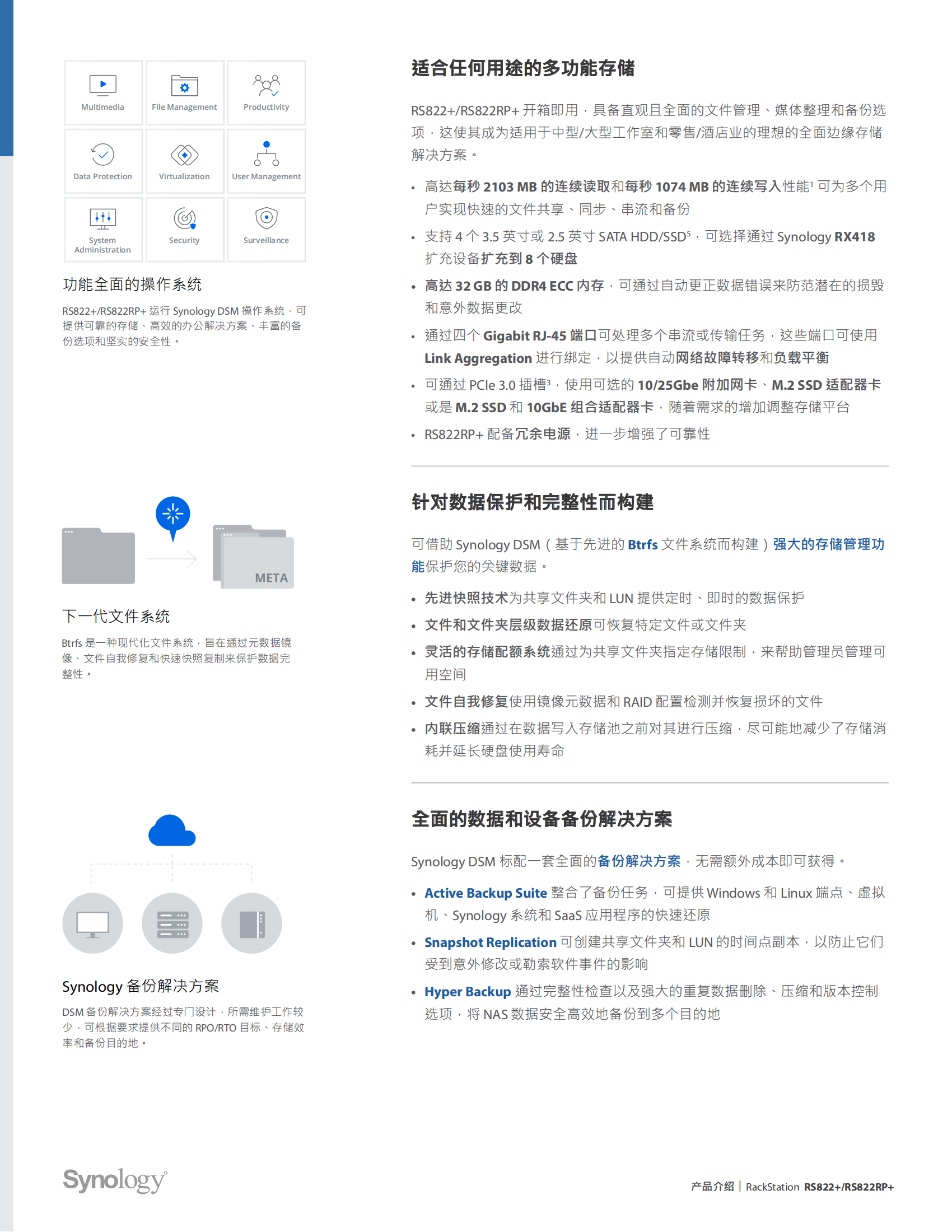Click the META folder illustration
This screenshot has height=1232, width=952.
pos(253,557)
